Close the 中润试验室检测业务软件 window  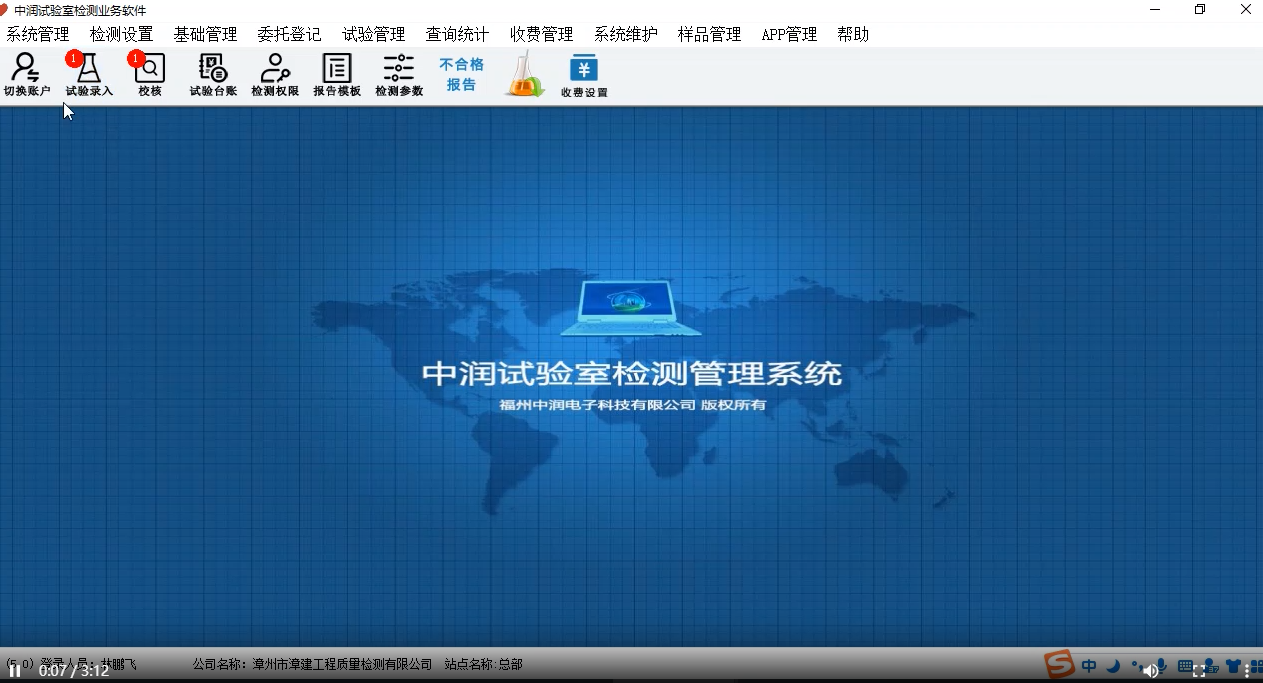coord(1245,10)
